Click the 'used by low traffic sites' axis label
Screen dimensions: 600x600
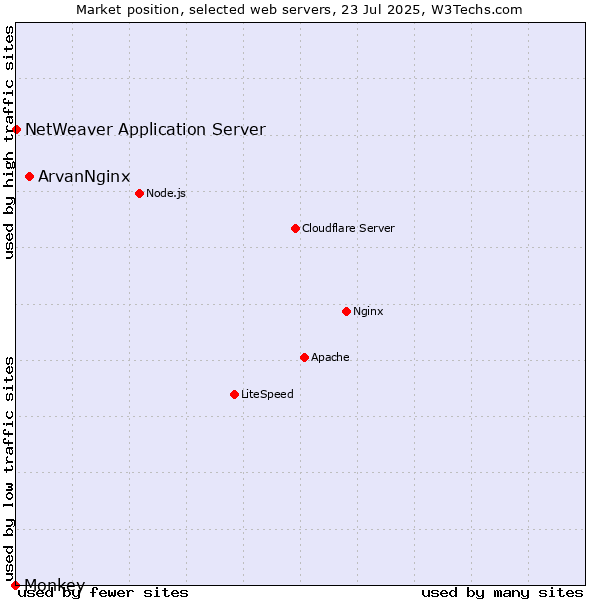pyautogui.click(x=9, y=470)
